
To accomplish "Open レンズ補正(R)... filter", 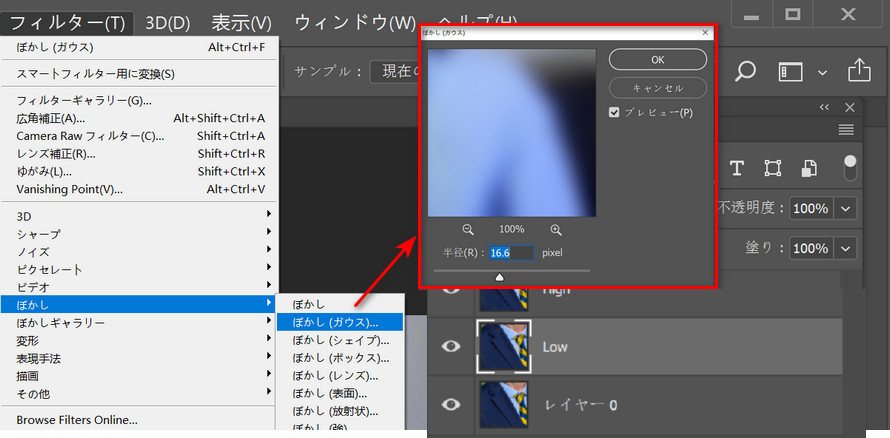I will pos(140,154).
